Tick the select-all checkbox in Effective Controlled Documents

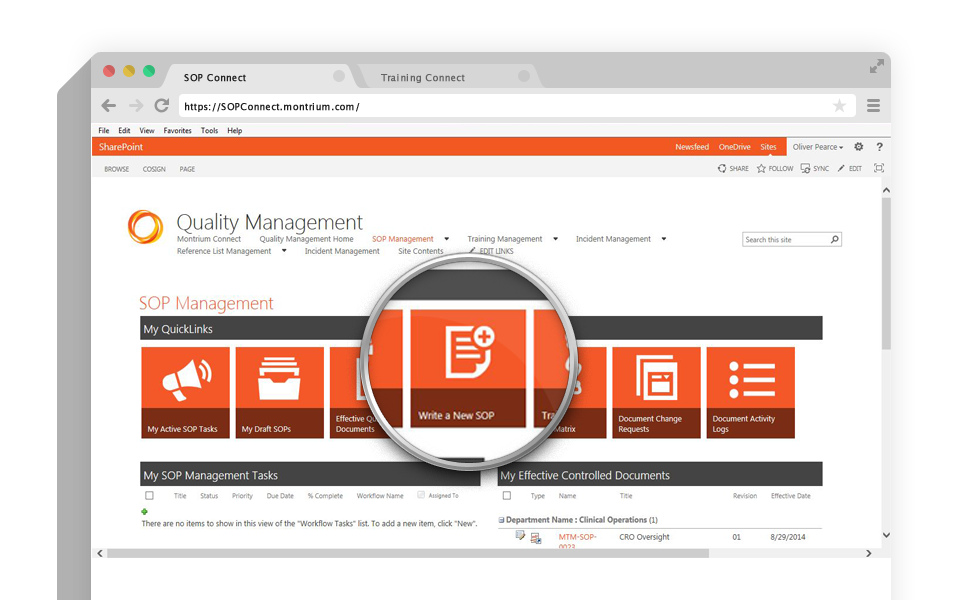(506, 496)
